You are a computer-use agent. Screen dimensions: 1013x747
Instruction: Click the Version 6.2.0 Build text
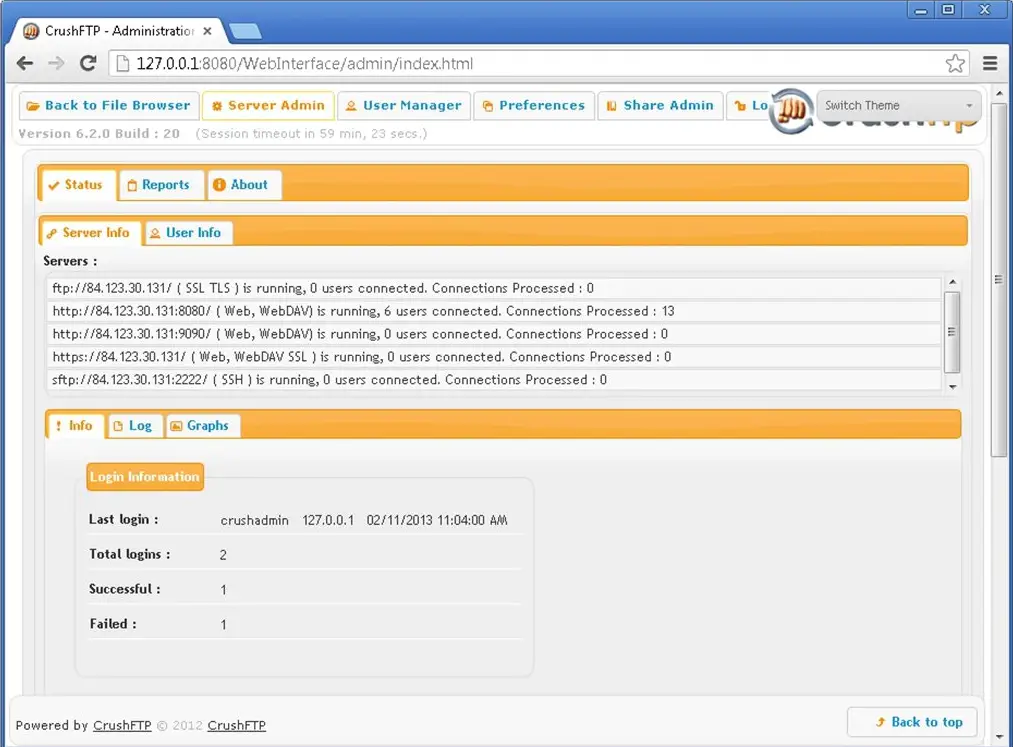point(99,134)
